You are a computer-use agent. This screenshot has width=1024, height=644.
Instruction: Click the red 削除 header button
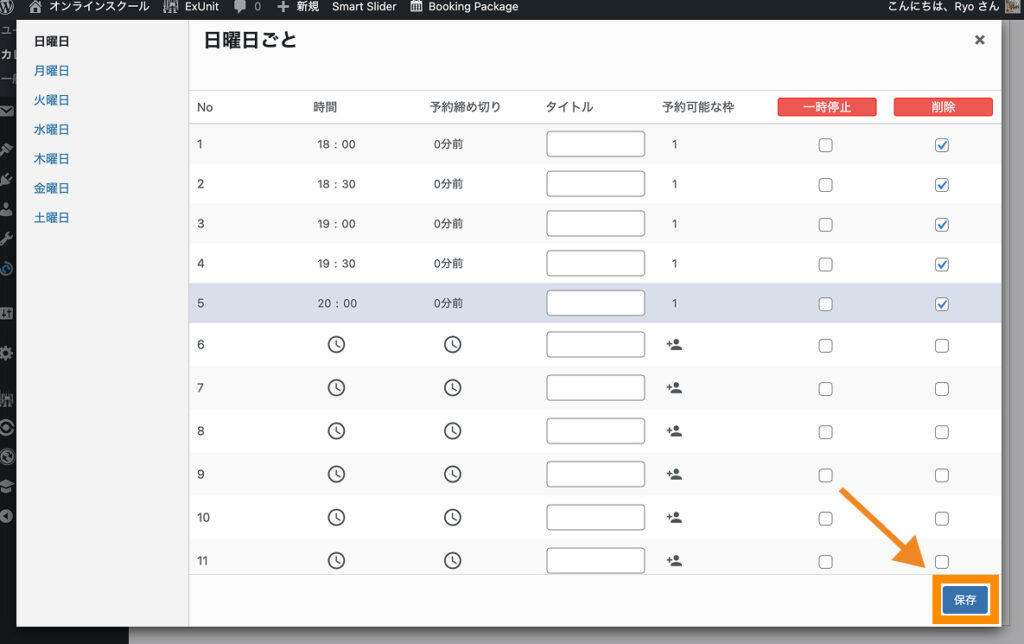942,107
